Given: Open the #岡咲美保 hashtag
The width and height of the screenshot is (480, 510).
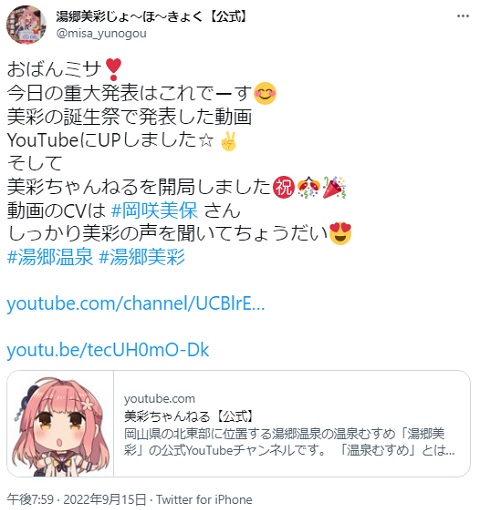Looking at the screenshot, I should (154, 211).
